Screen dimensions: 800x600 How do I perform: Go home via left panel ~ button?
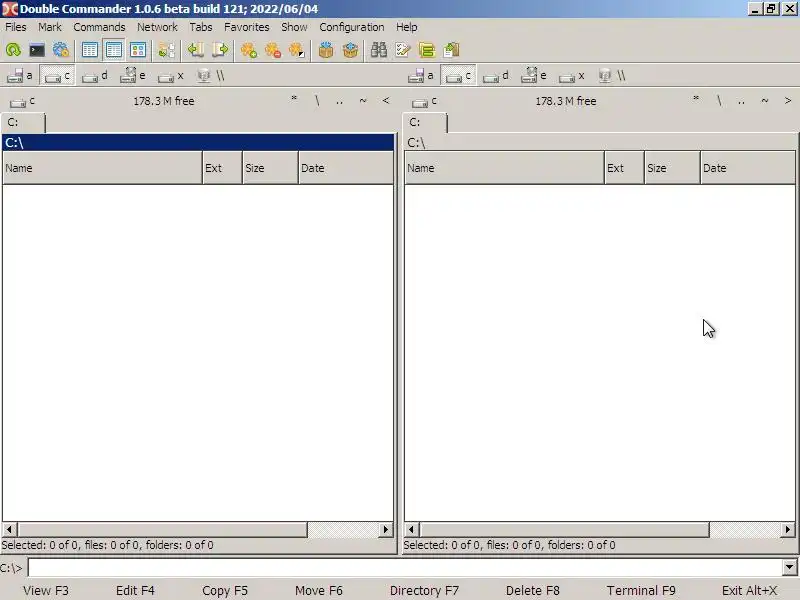point(363,101)
